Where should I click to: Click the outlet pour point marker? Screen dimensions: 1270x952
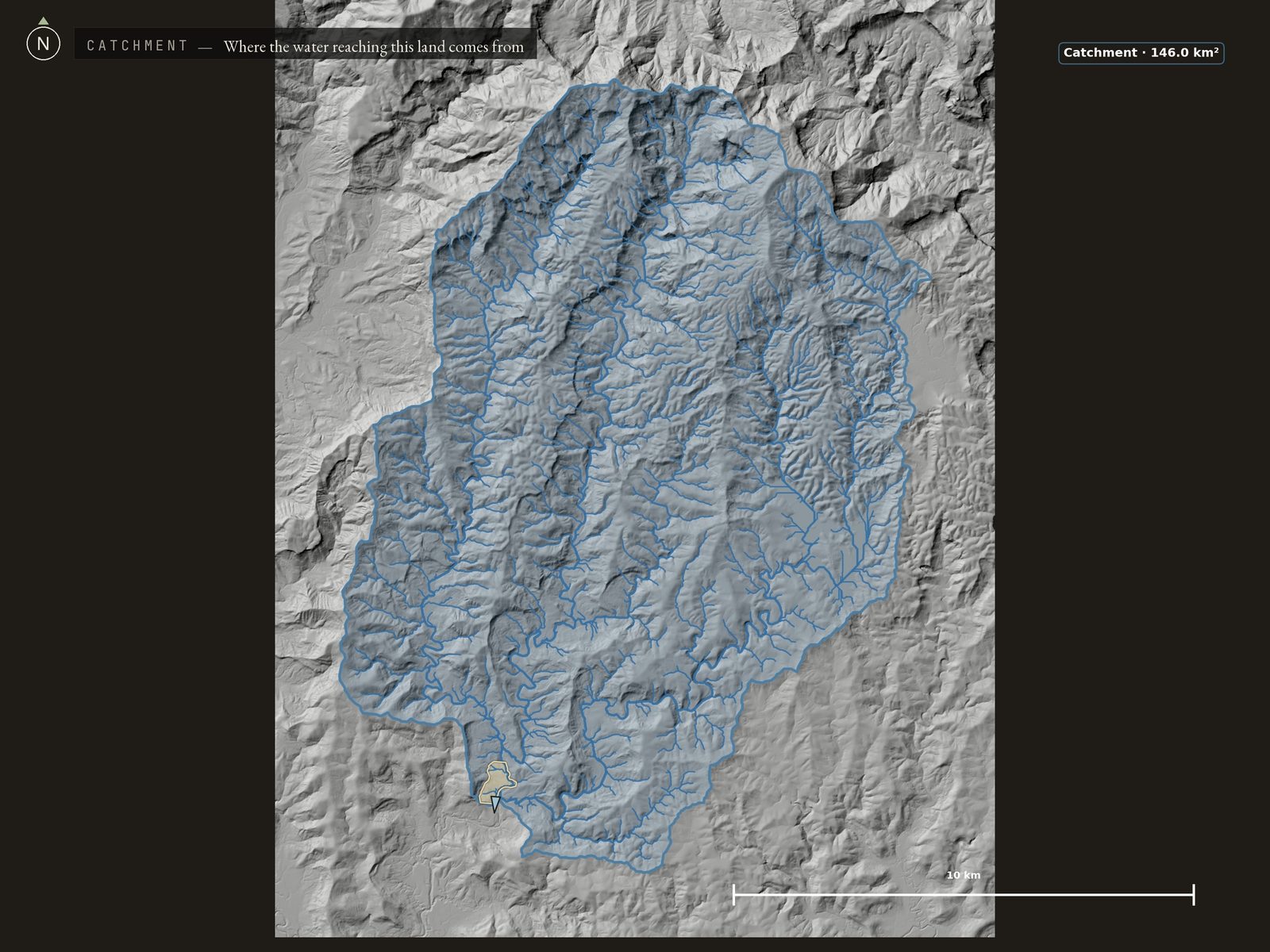(495, 804)
